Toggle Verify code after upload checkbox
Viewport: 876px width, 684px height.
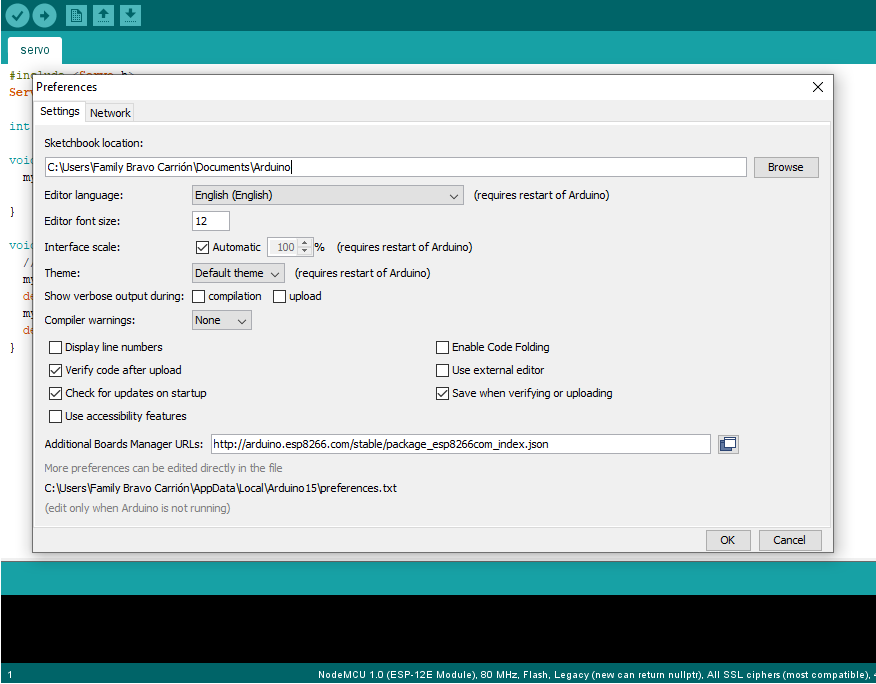[x=55, y=370]
